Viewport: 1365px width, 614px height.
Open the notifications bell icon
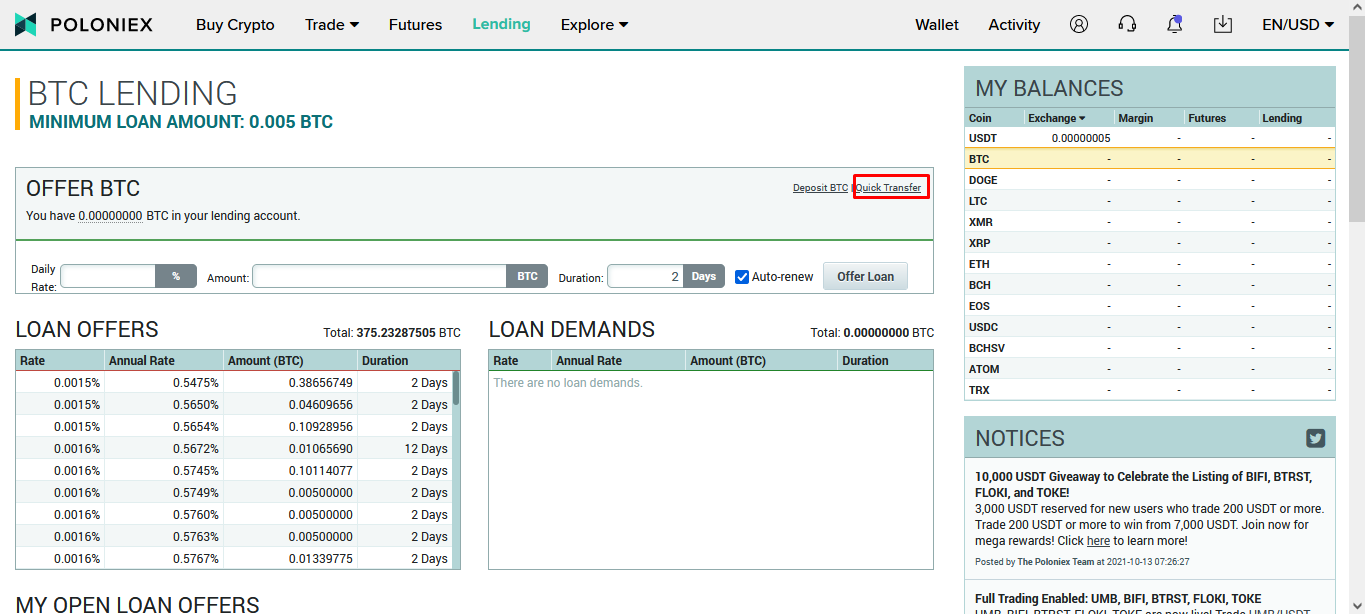1175,24
